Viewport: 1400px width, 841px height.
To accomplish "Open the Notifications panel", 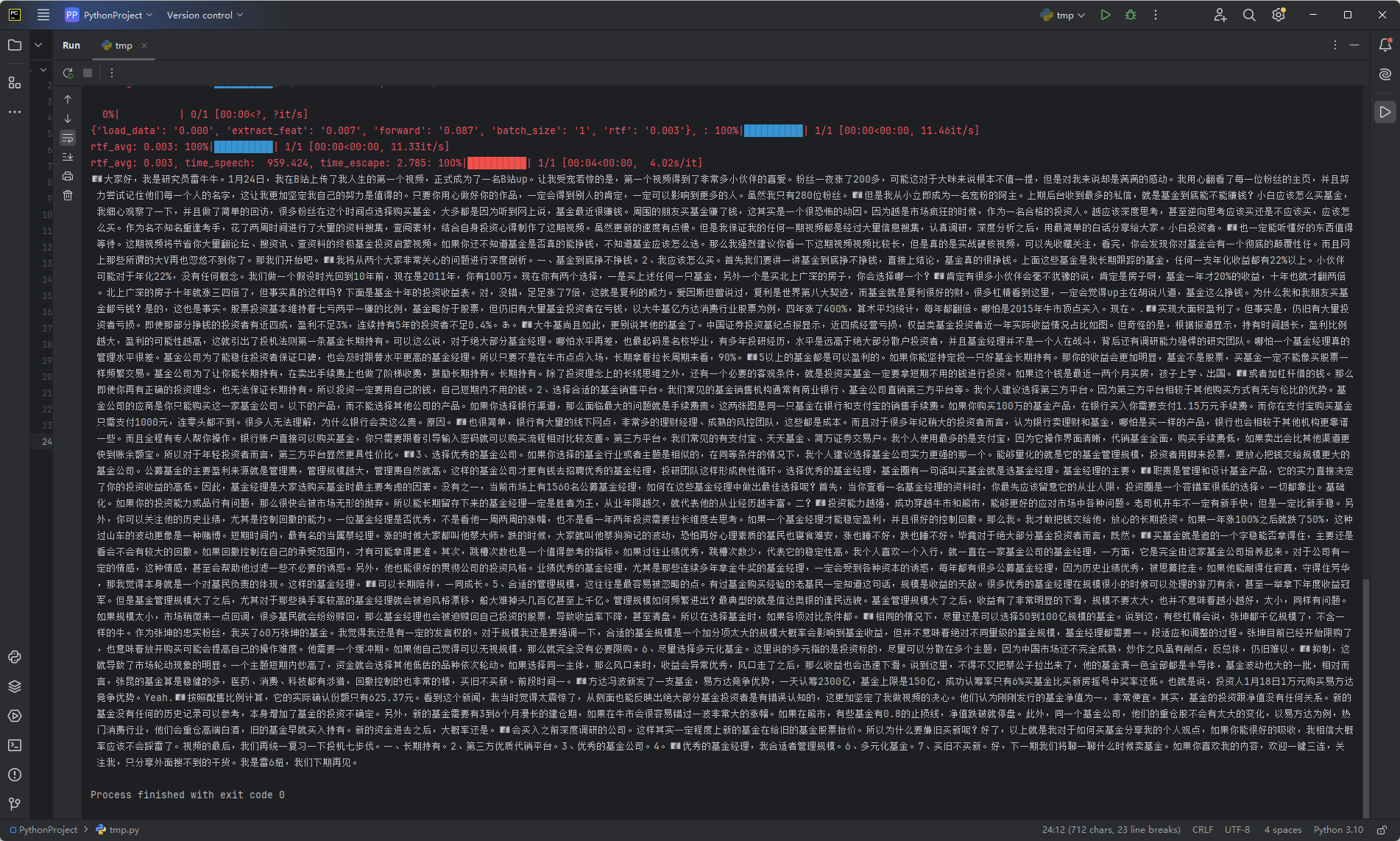I will [1385, 45].
